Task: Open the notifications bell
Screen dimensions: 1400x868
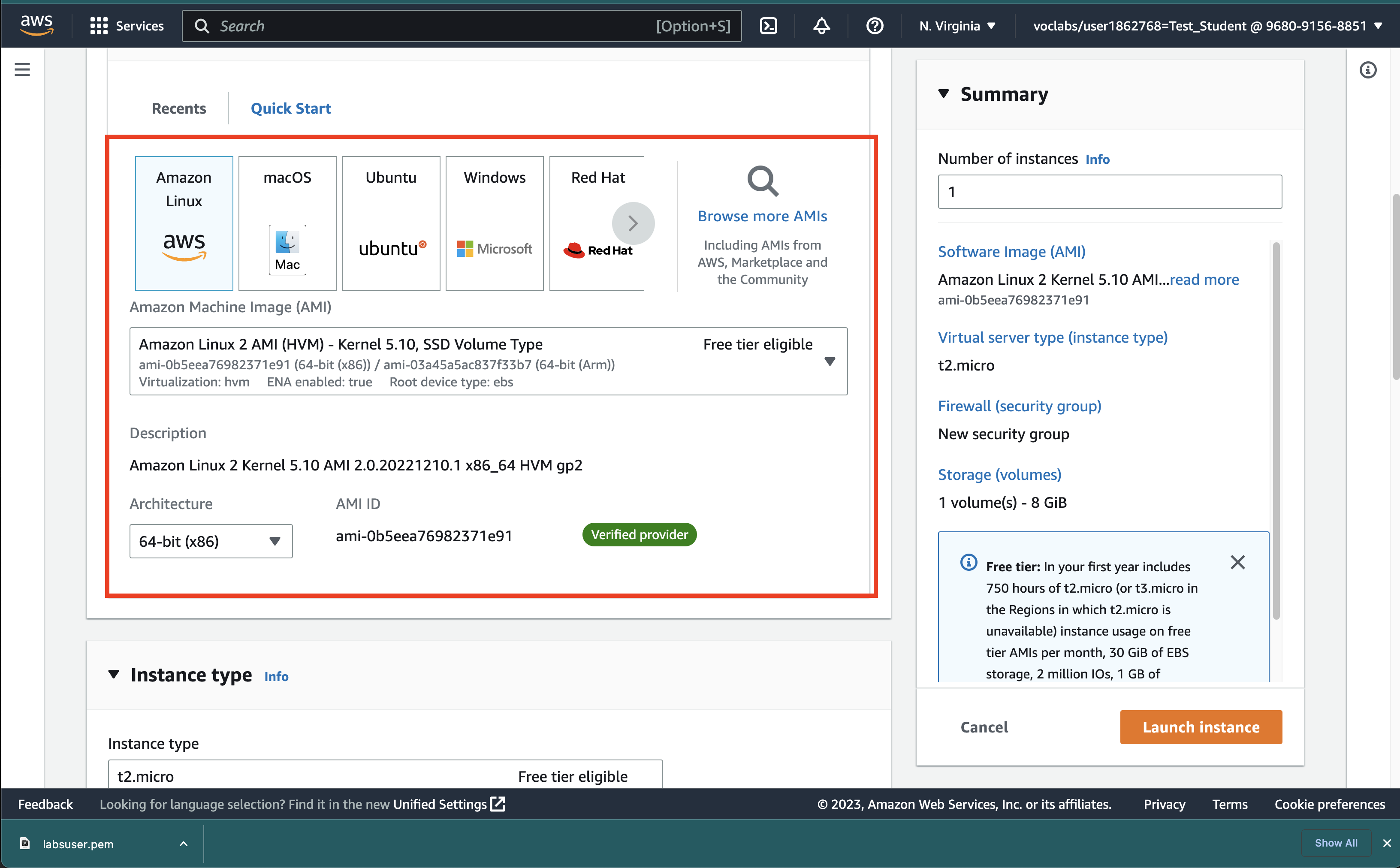Action: 821,26
